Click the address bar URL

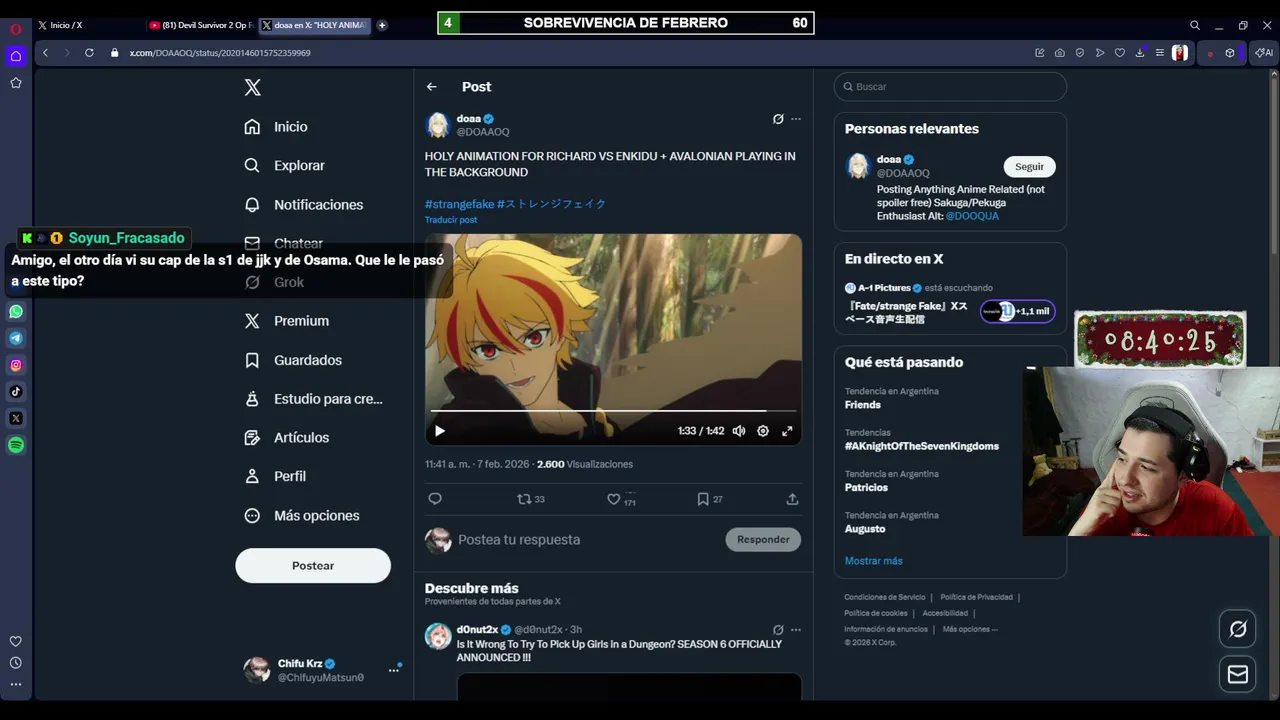220,53
